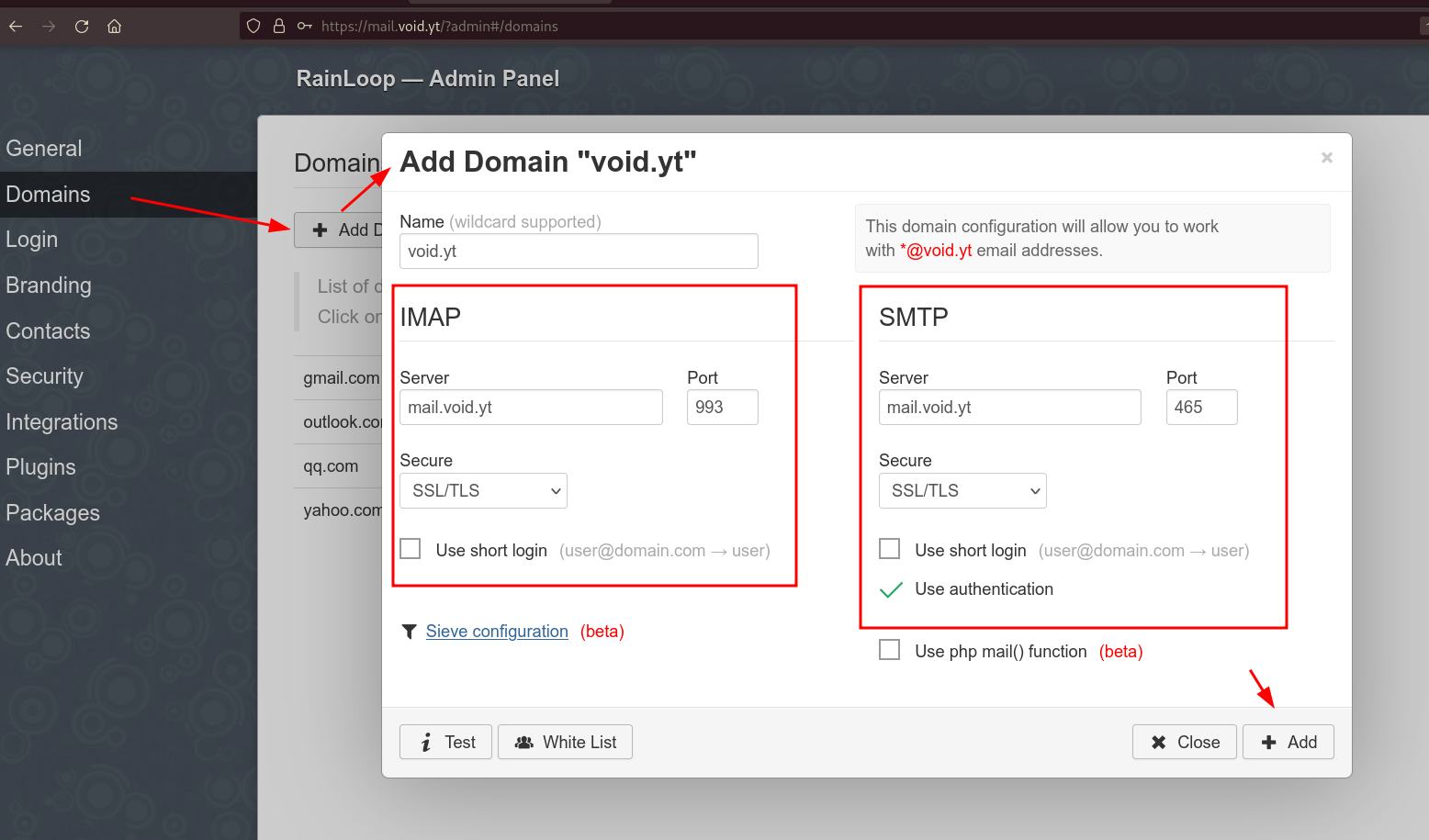The image size is (1429, 840).
Task: Click the Sieve configuration filter icon
Action: pos(410,632)
